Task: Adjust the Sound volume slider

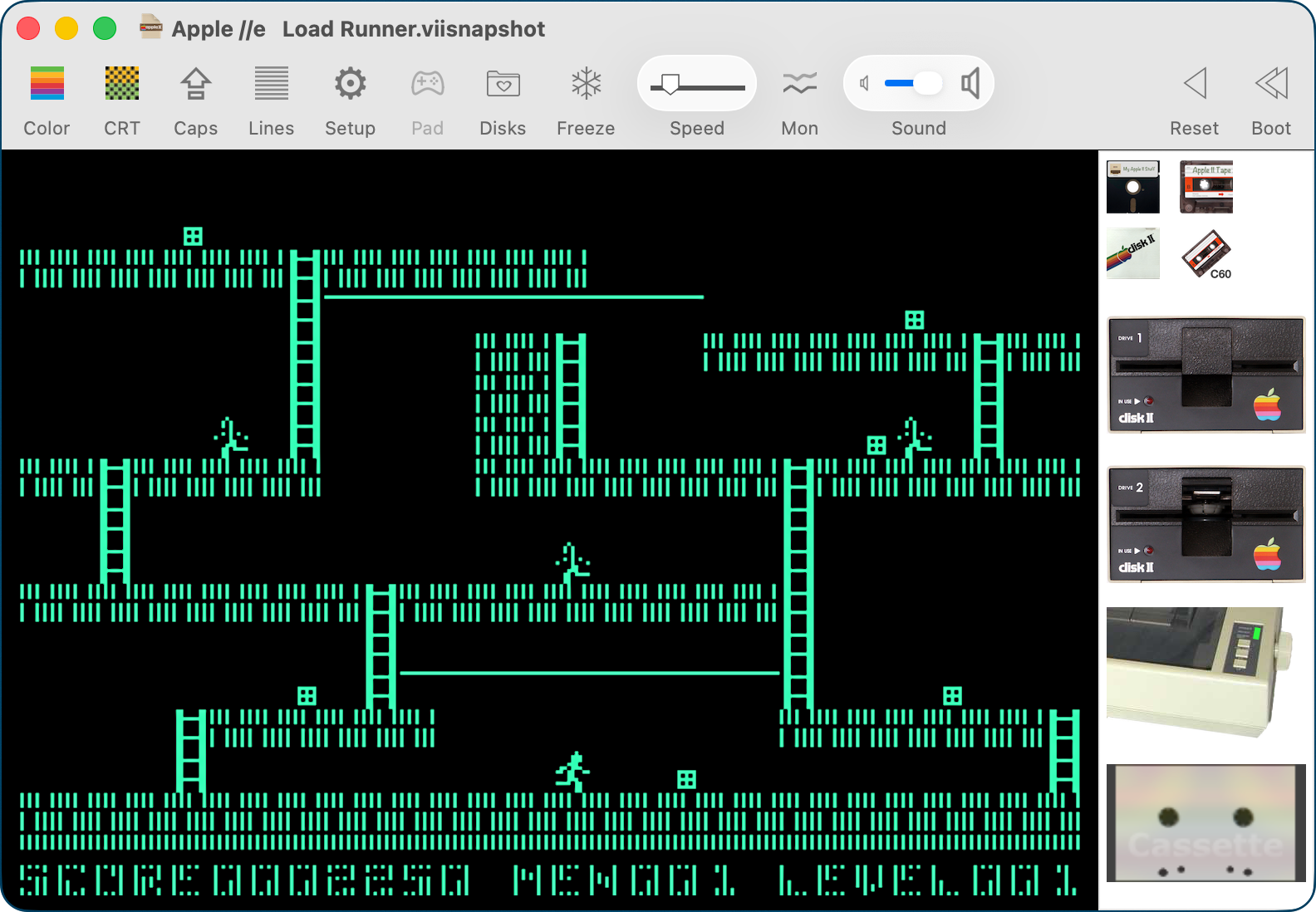Action: pos(913,83)
